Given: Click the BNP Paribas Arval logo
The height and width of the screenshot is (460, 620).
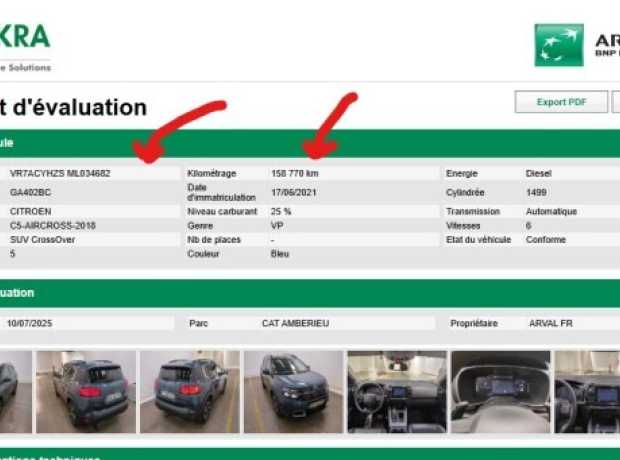Looking at the screenshot, I should (577, 45).
